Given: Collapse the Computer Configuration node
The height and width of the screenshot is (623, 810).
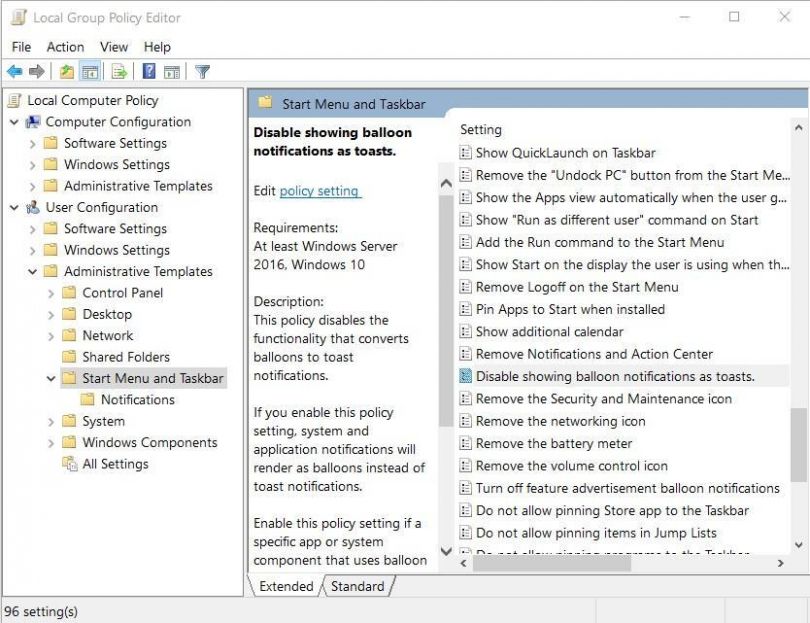Looking at the screenshot, I should pyautogui.click(x=14, y=122).
